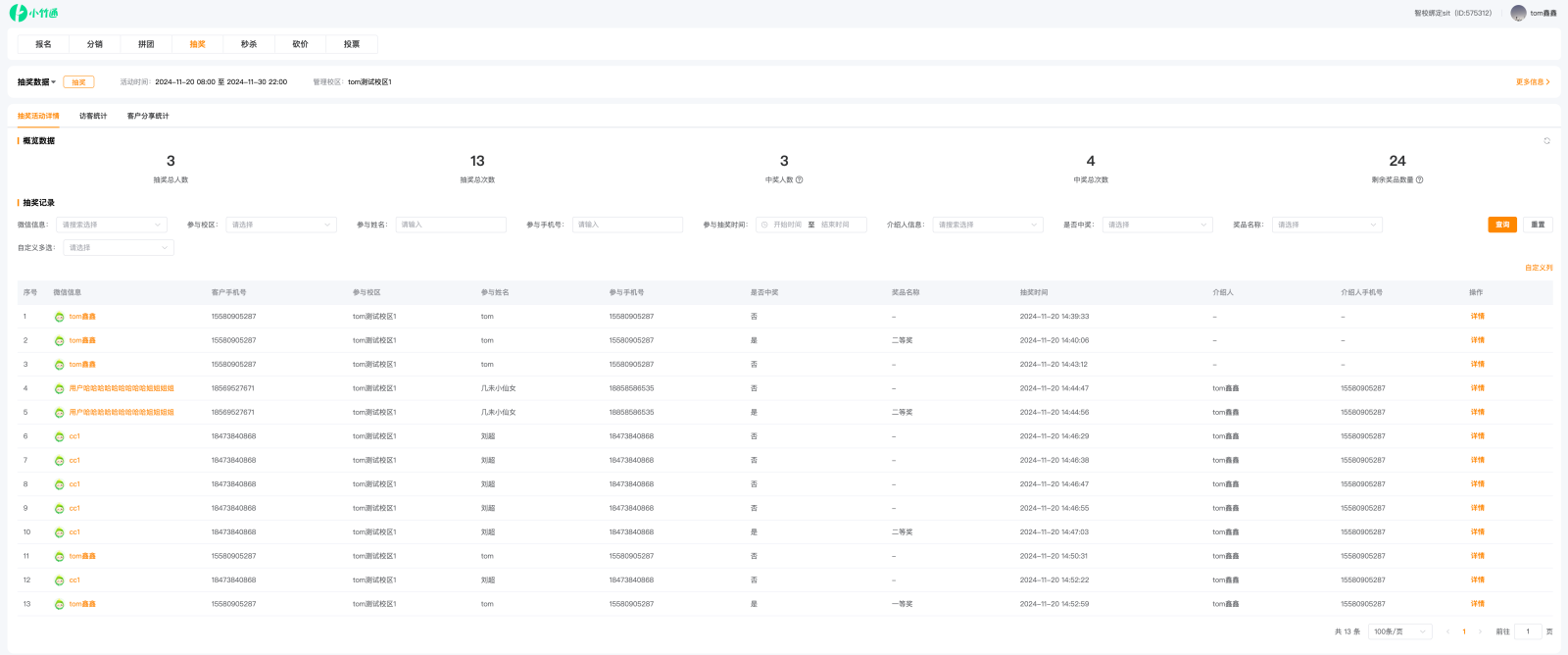This screenshot has width=1568, height=655.
Task: Click the orange 查询 button
Action: click(x=1502, y=225)
